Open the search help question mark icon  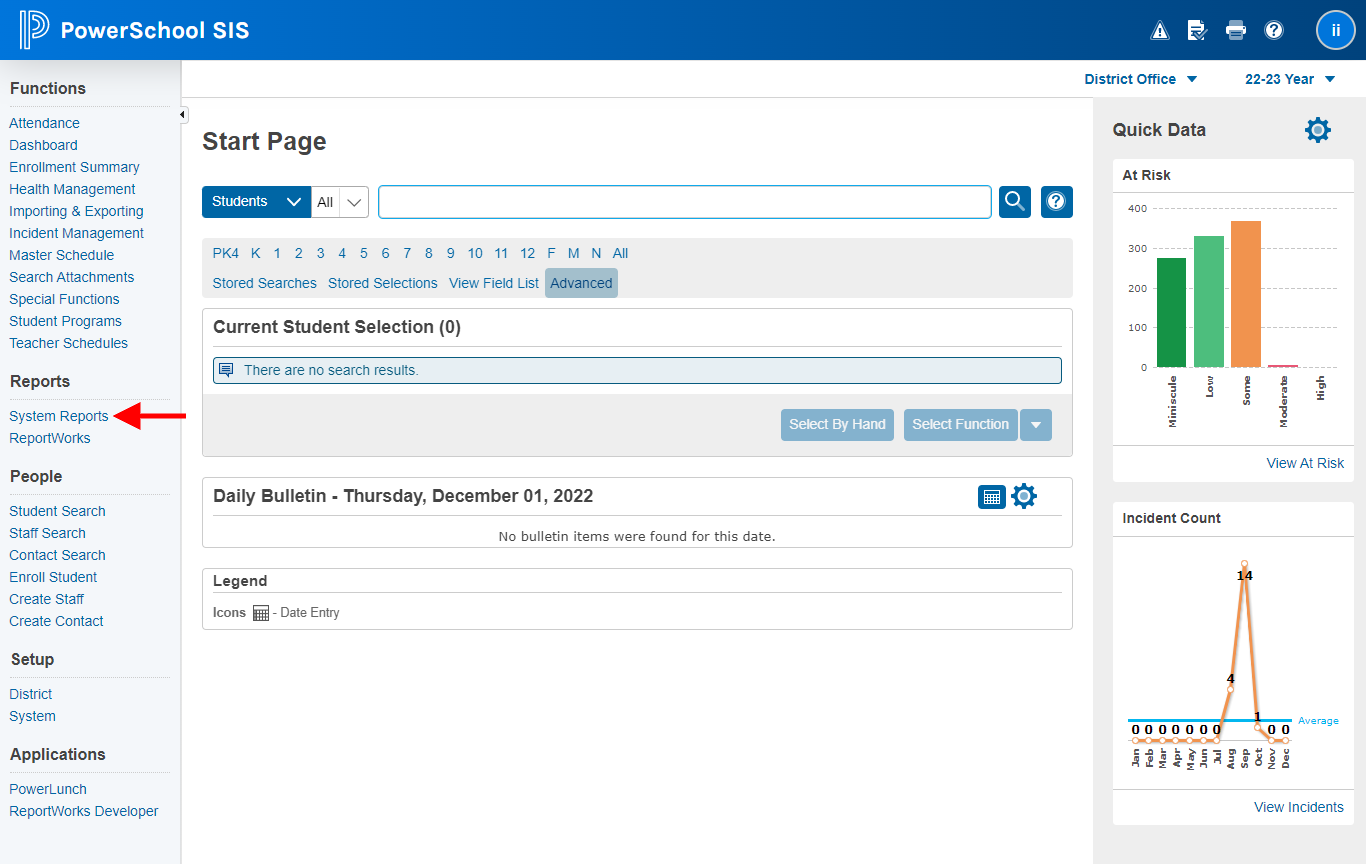click(1057, 201)
